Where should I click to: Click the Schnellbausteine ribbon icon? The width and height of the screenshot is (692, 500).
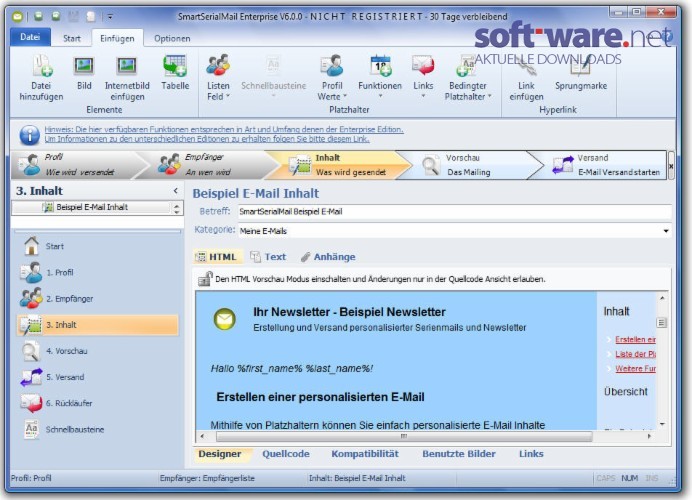click(273, 65)
